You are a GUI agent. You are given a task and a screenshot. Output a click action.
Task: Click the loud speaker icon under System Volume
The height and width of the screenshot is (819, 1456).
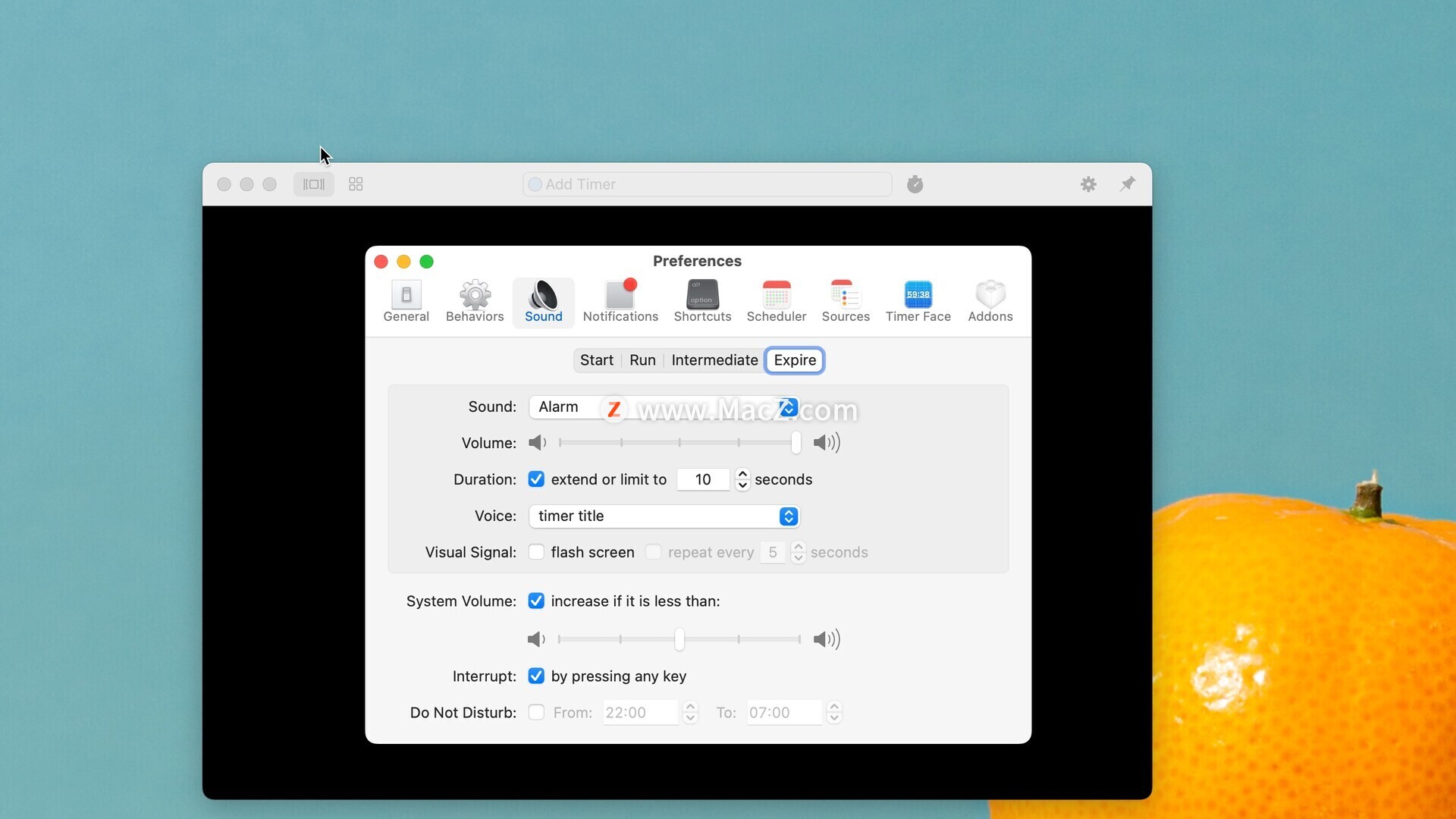click(827, 639)
